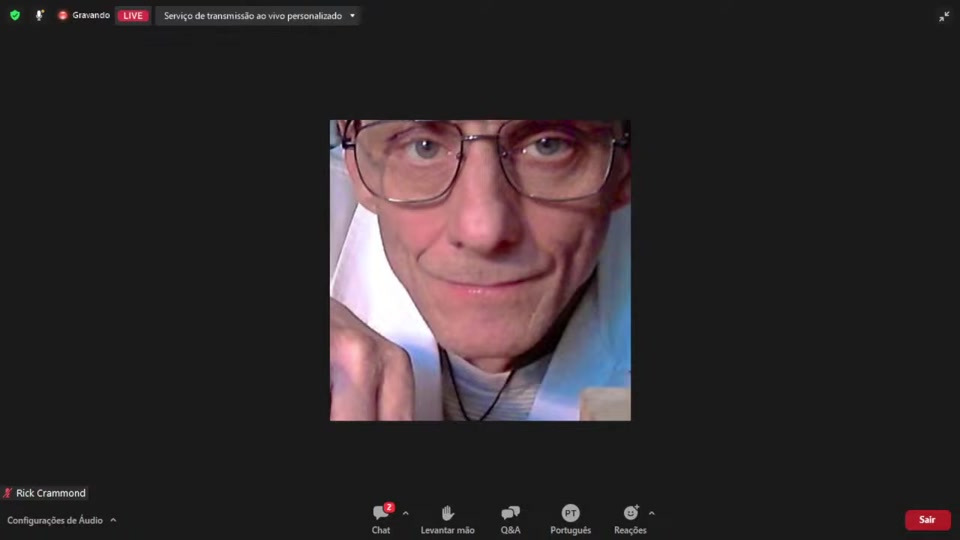
Task: Toggle Levantar mão to raise hand
Action: pos(447,518)
